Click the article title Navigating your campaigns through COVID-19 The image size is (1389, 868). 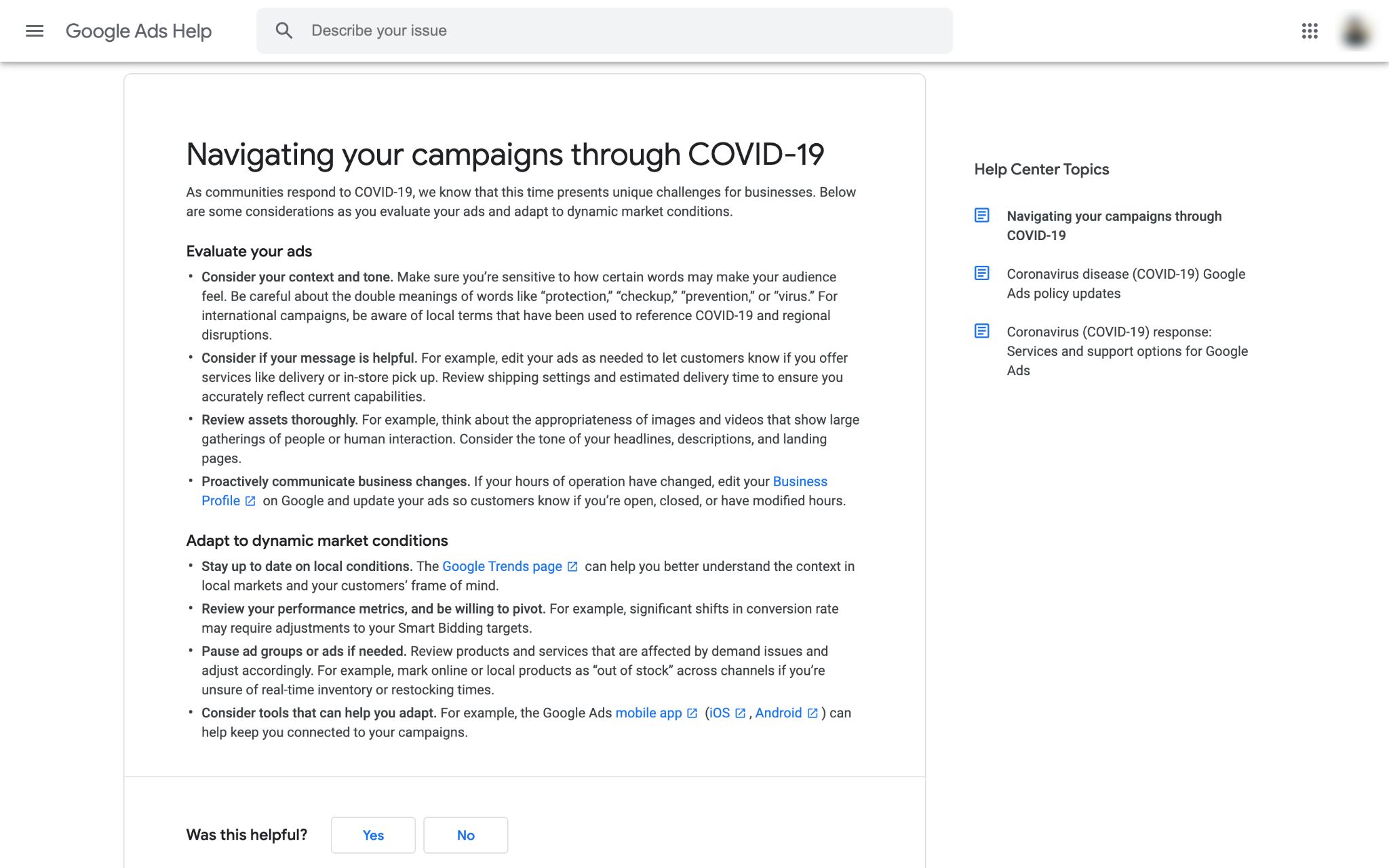(505, 154)
